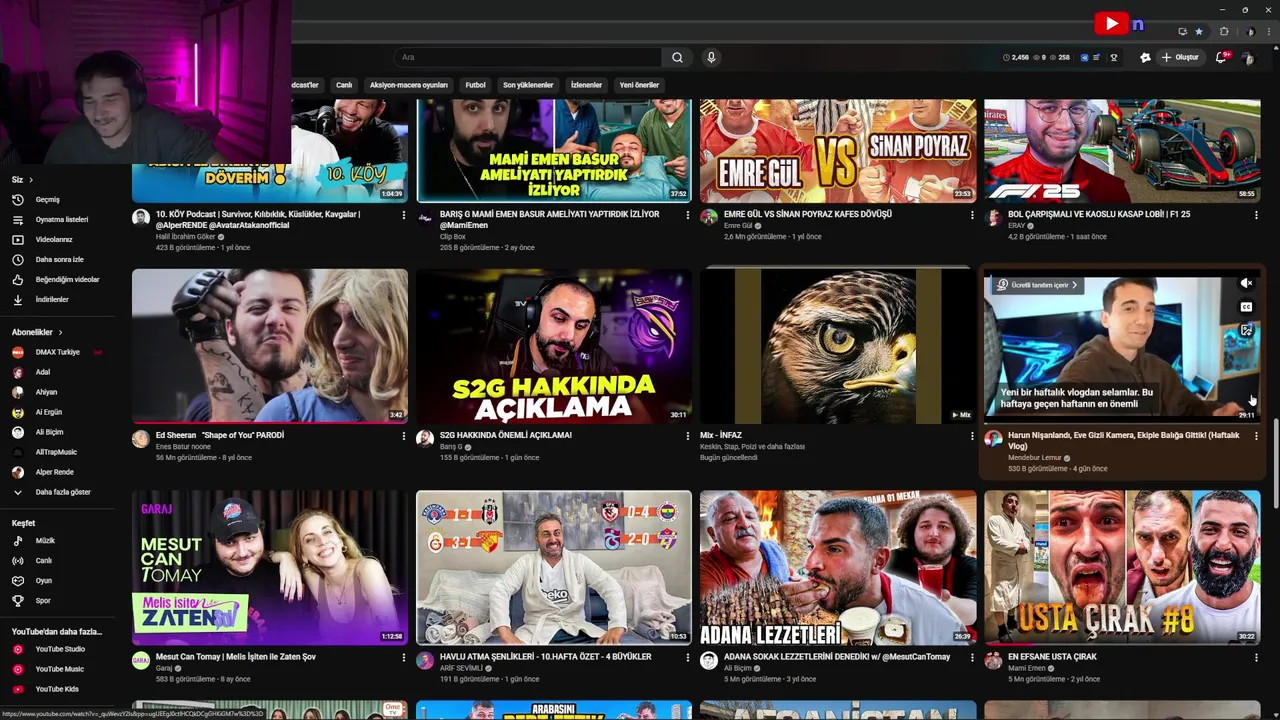Viewport: 1280px width, 720px height.
Task: Open the Mami Emen channel link
Action: click(x=1027, y=668)
